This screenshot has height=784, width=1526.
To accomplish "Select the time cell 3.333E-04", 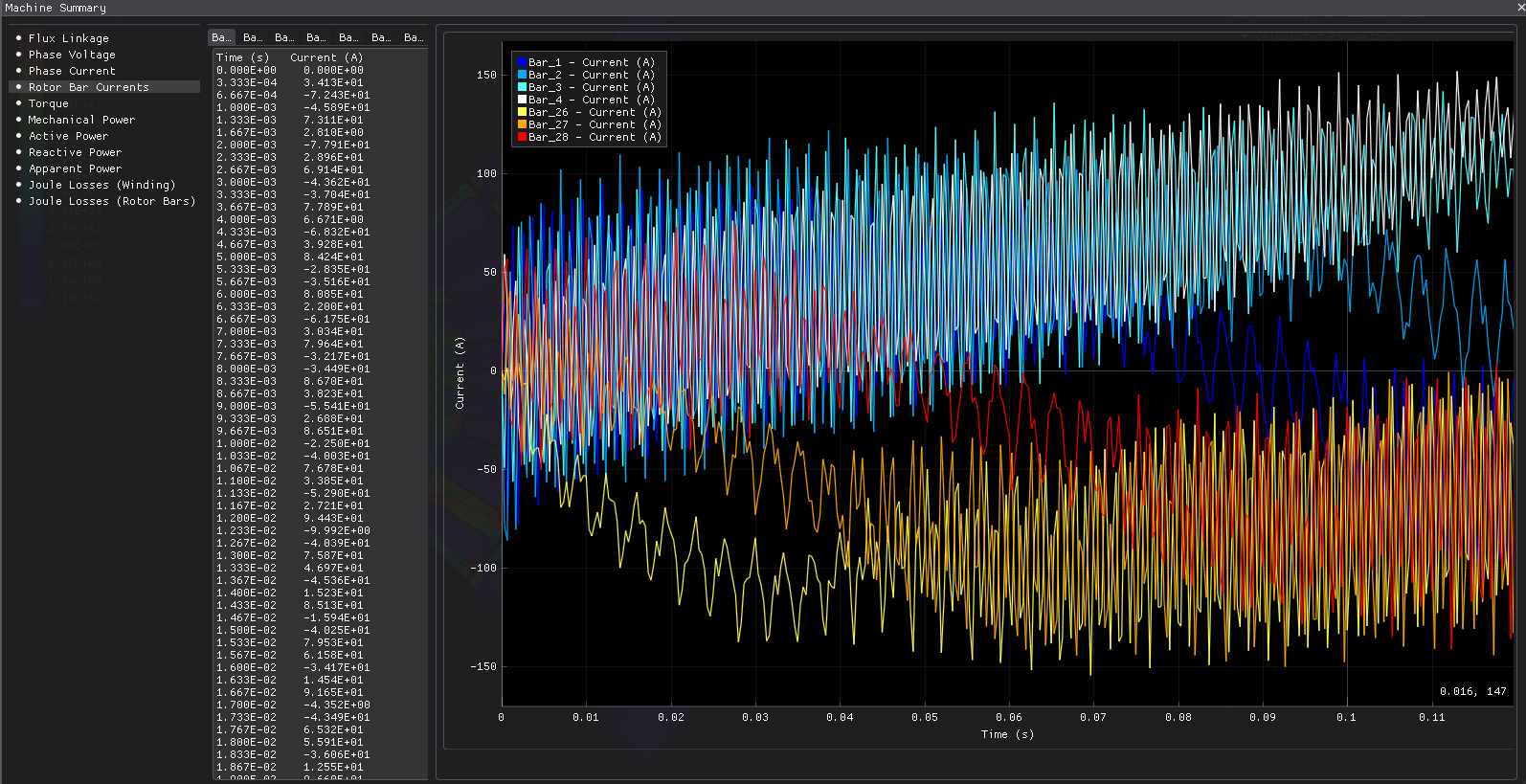I will pos(246,82).
